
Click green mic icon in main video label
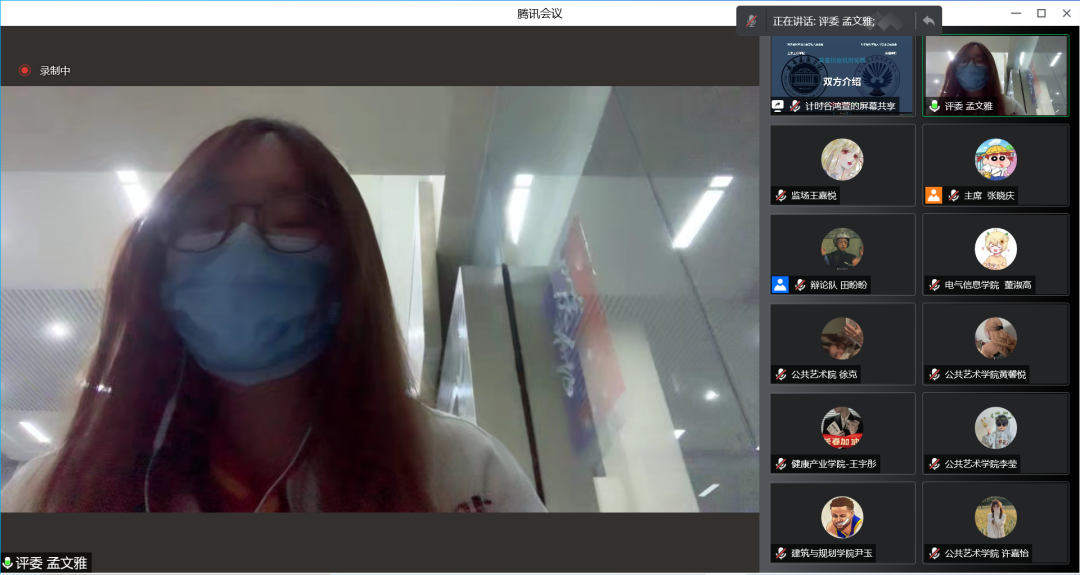(x=8, y=563)
